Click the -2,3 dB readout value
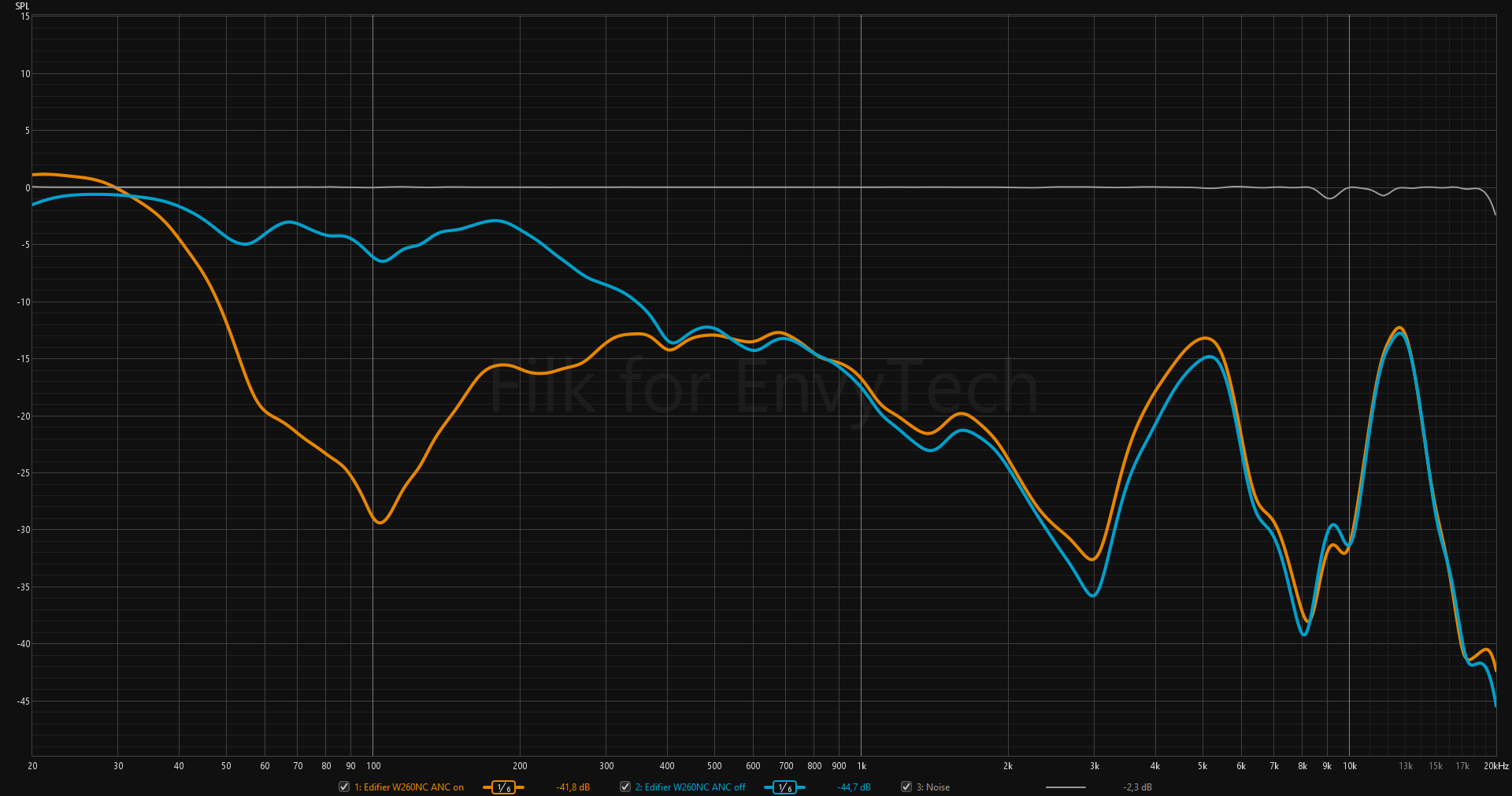 (x=1138, y=787)
